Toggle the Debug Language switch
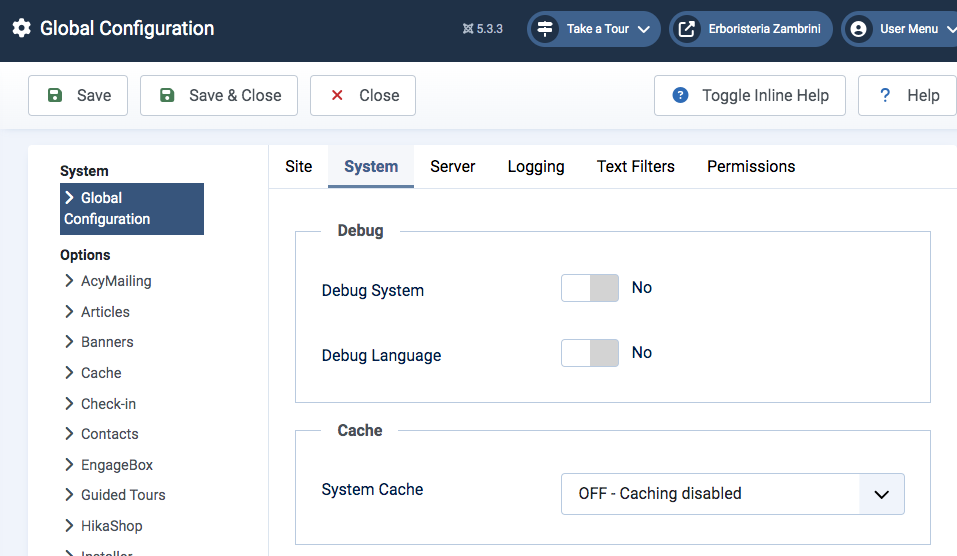 click(590, 353)
